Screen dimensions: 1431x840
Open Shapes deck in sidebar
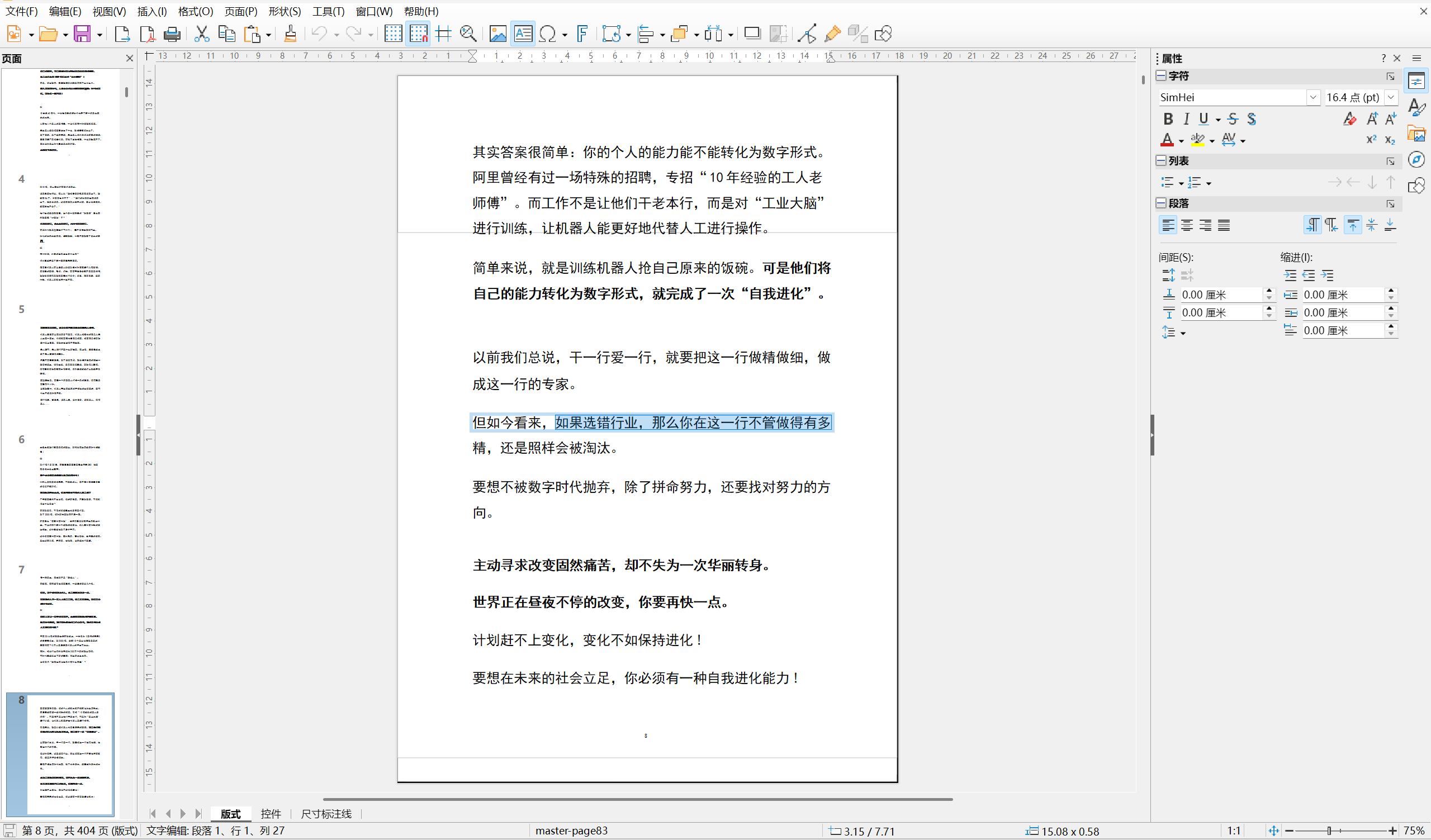[1417, 186]
